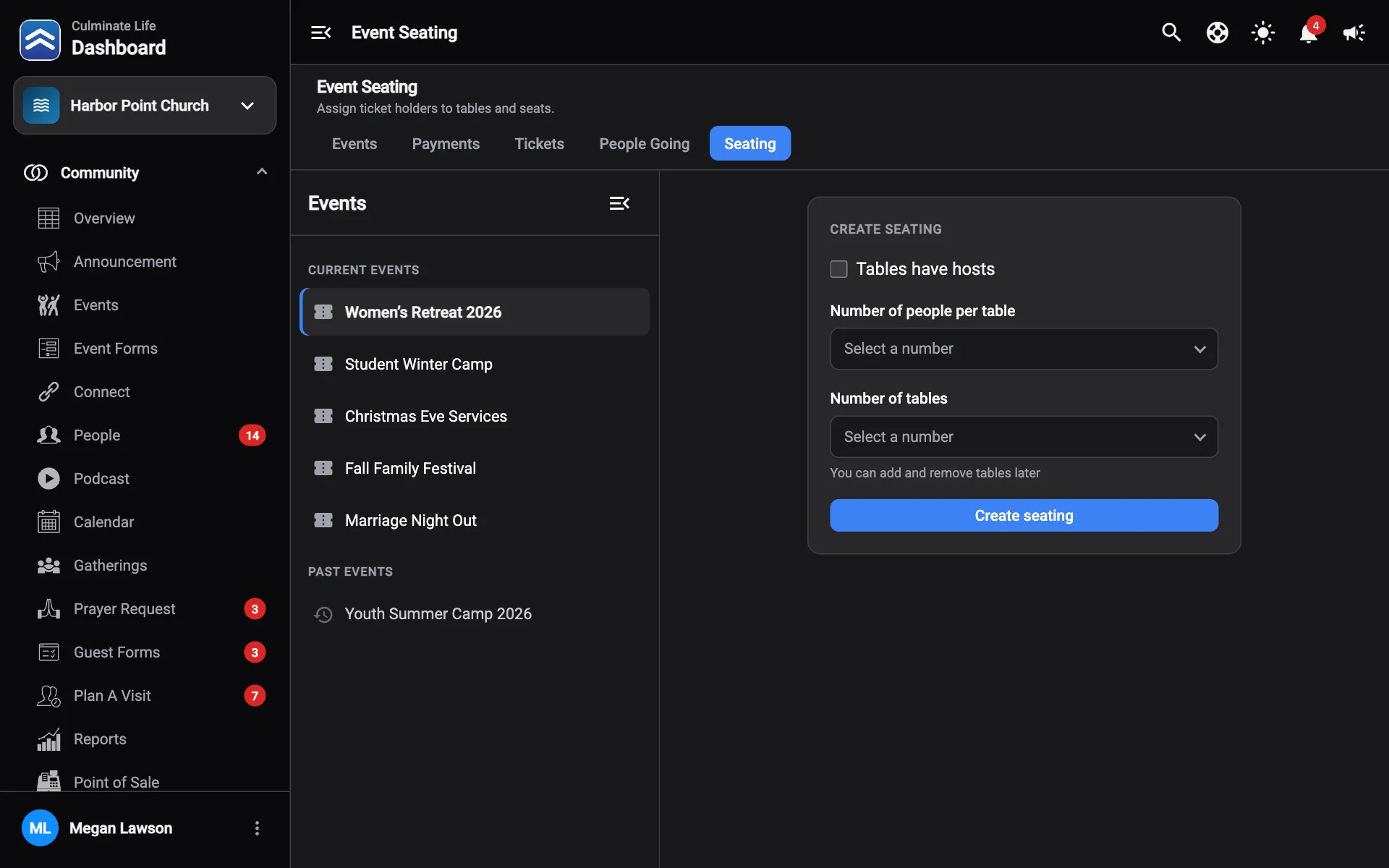Collapse the Community section chevron
Screen dimensions: 1389x868
262,172
